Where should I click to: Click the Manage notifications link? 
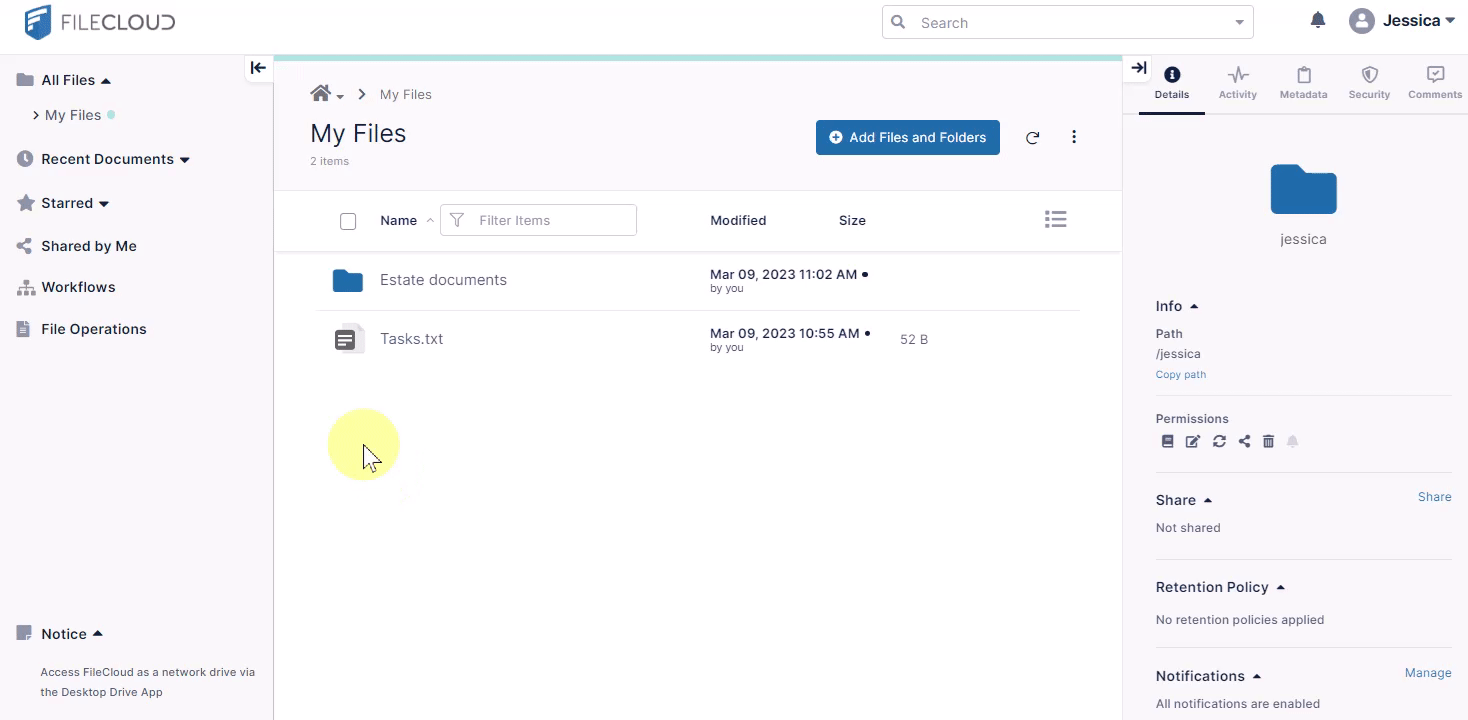[x=1427, y=673]
